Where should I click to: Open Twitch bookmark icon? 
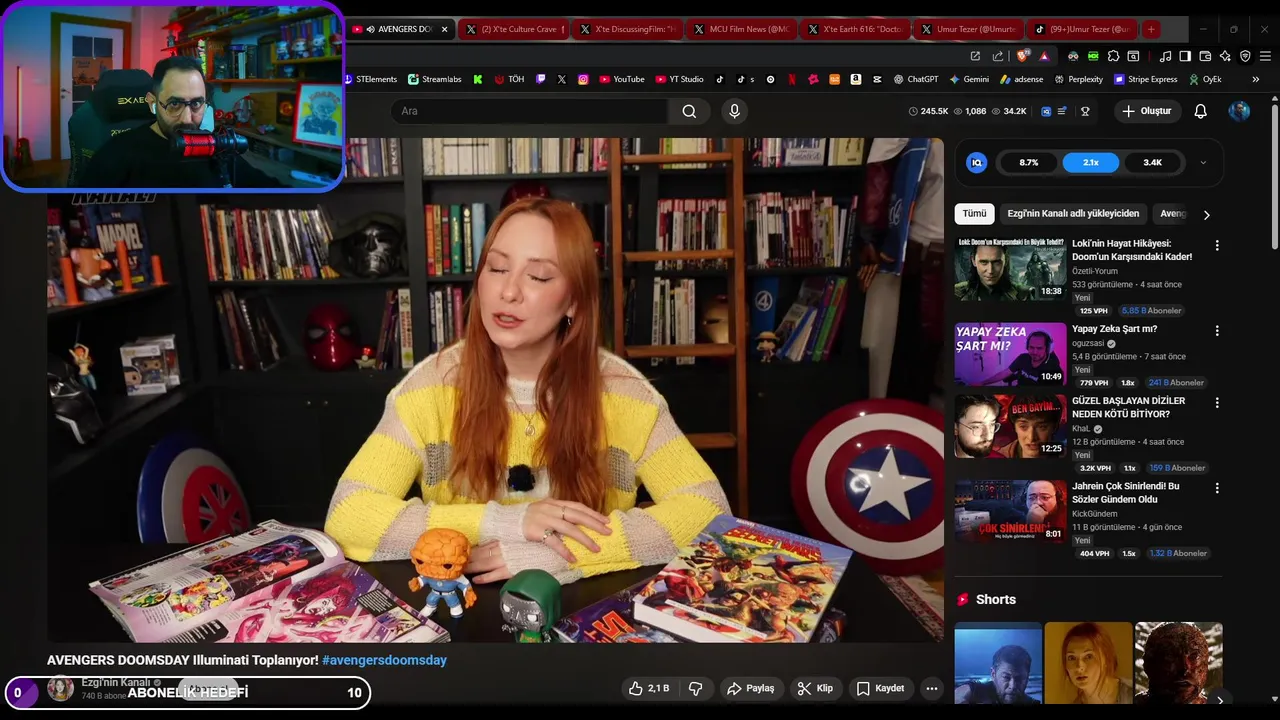click(541, 79)
